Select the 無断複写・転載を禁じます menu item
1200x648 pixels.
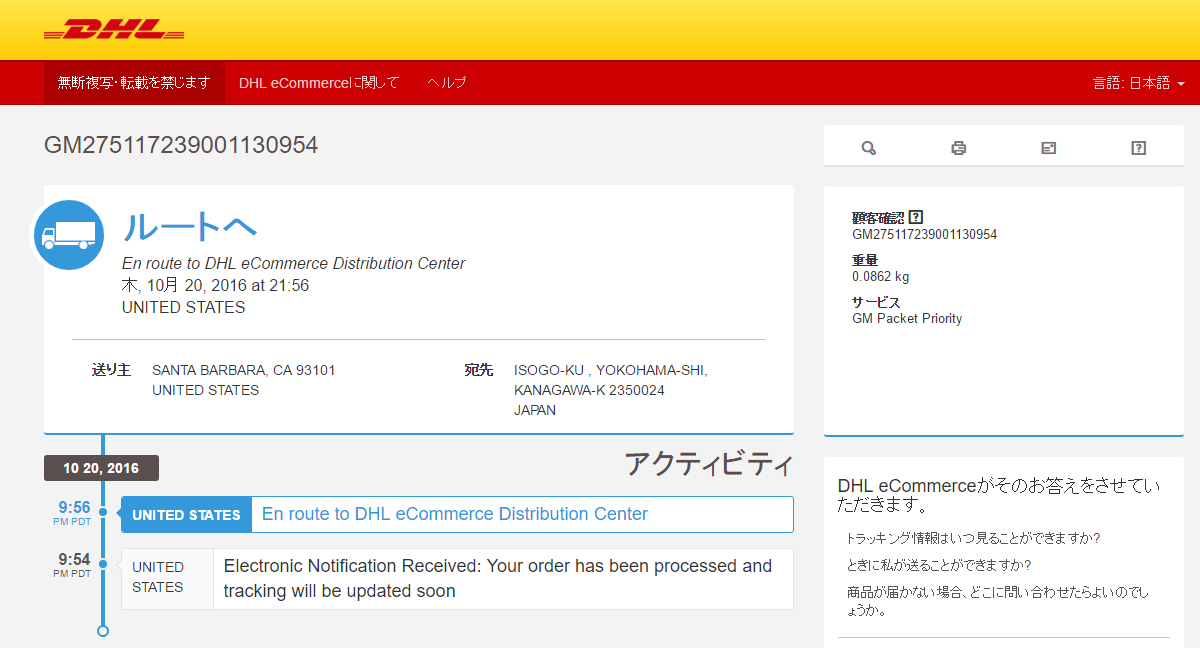(134, 83)
